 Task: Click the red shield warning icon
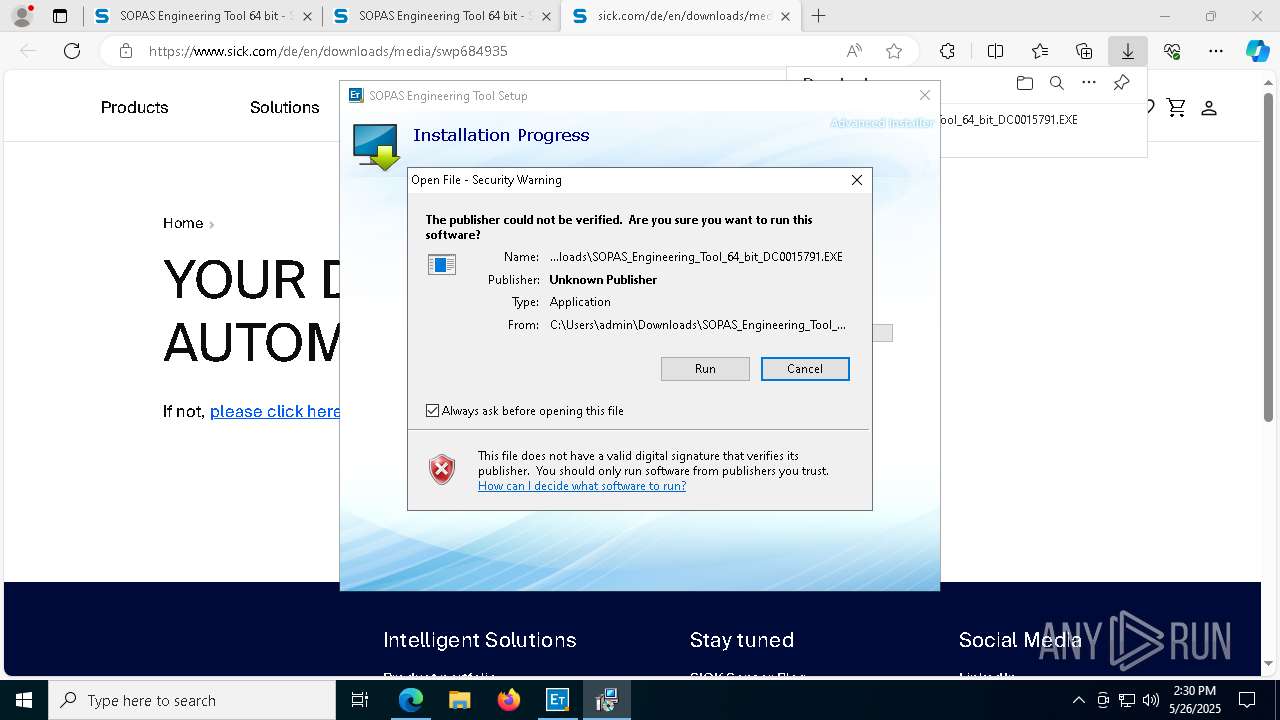(x=442, y=469)
